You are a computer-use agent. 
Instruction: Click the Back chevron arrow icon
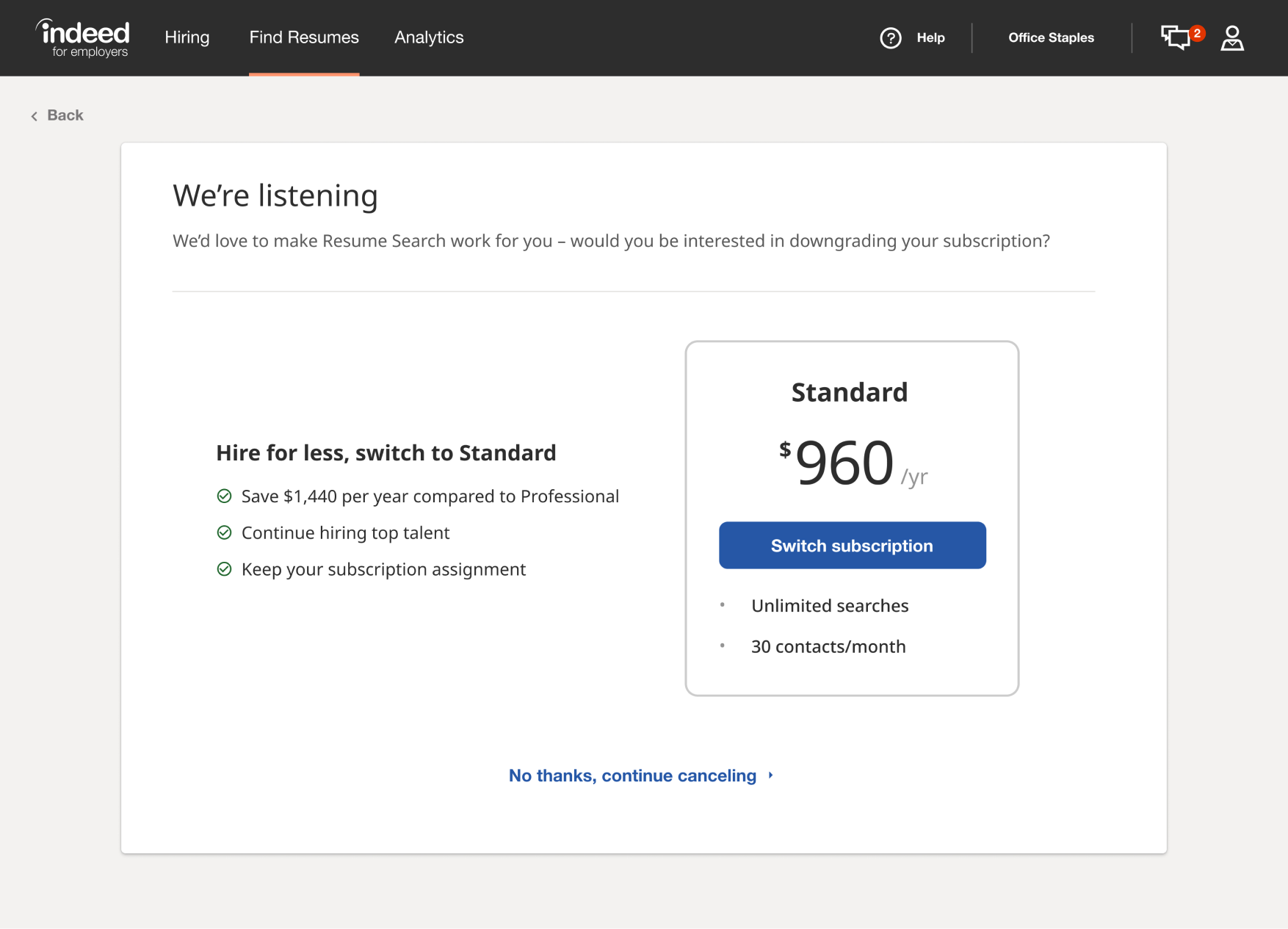[x=34, y=116]
